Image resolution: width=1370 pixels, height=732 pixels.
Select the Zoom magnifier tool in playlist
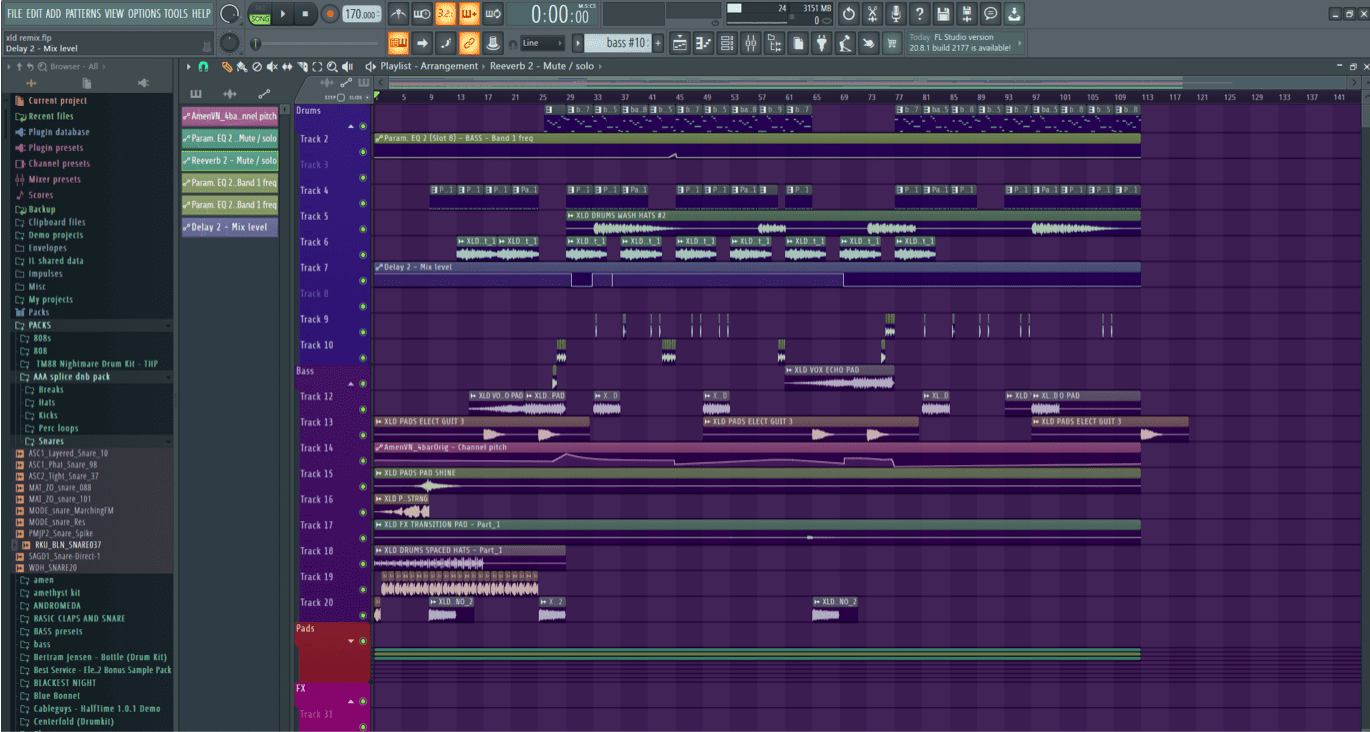pos(333,67)
